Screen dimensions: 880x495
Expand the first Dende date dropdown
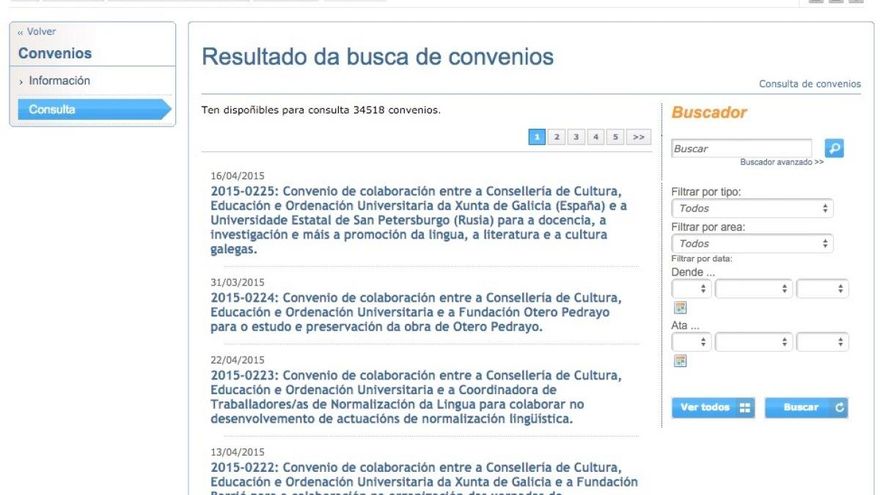(x=691, y=289)
